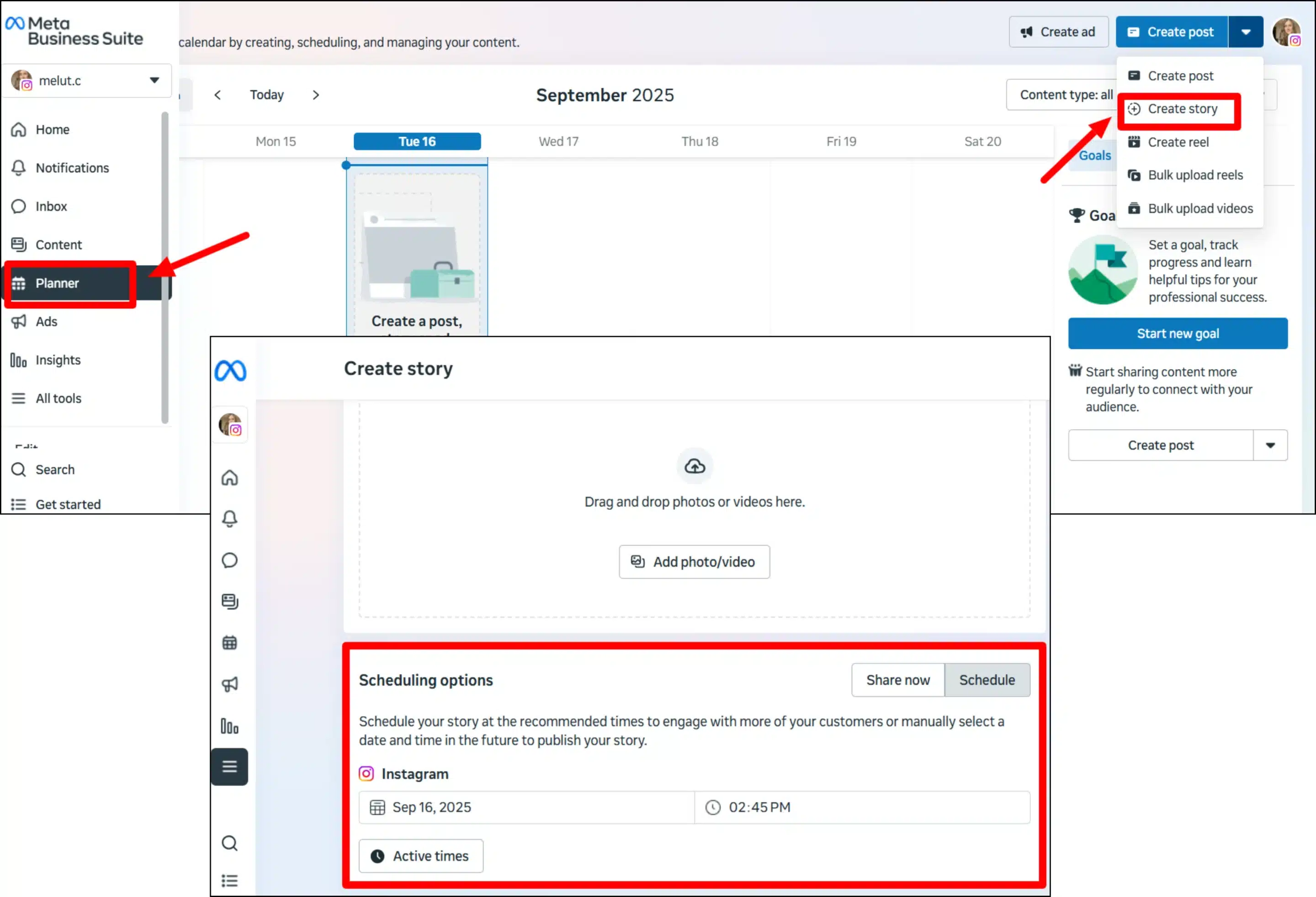Click the Inbox chat bubble icon in collapsed sidebar
Image resolution: width=1316 pixels, height=897 pixels.
229,560
